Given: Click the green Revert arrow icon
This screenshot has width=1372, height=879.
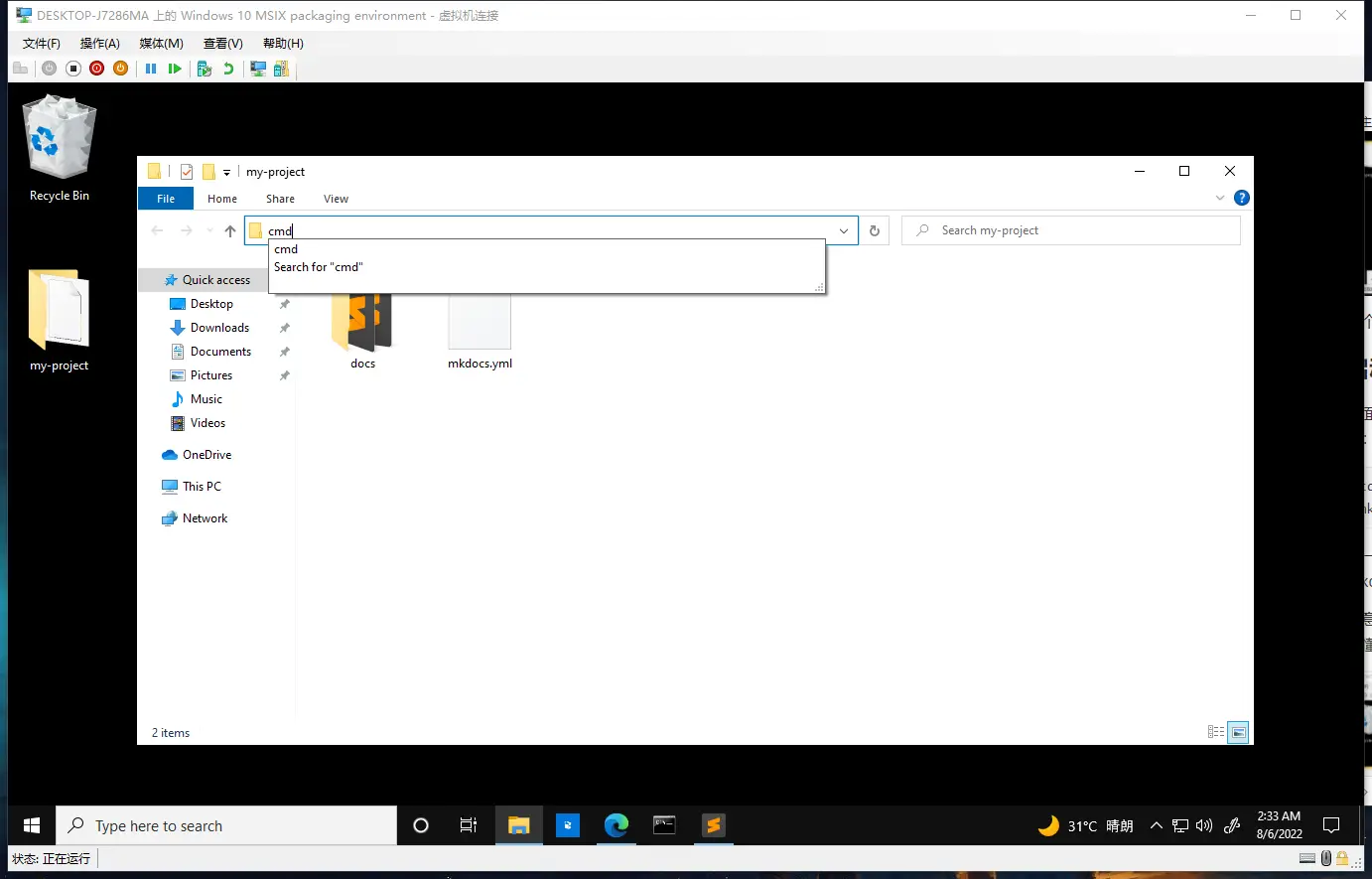Looking at the screenshot, I should coord(228,69).
